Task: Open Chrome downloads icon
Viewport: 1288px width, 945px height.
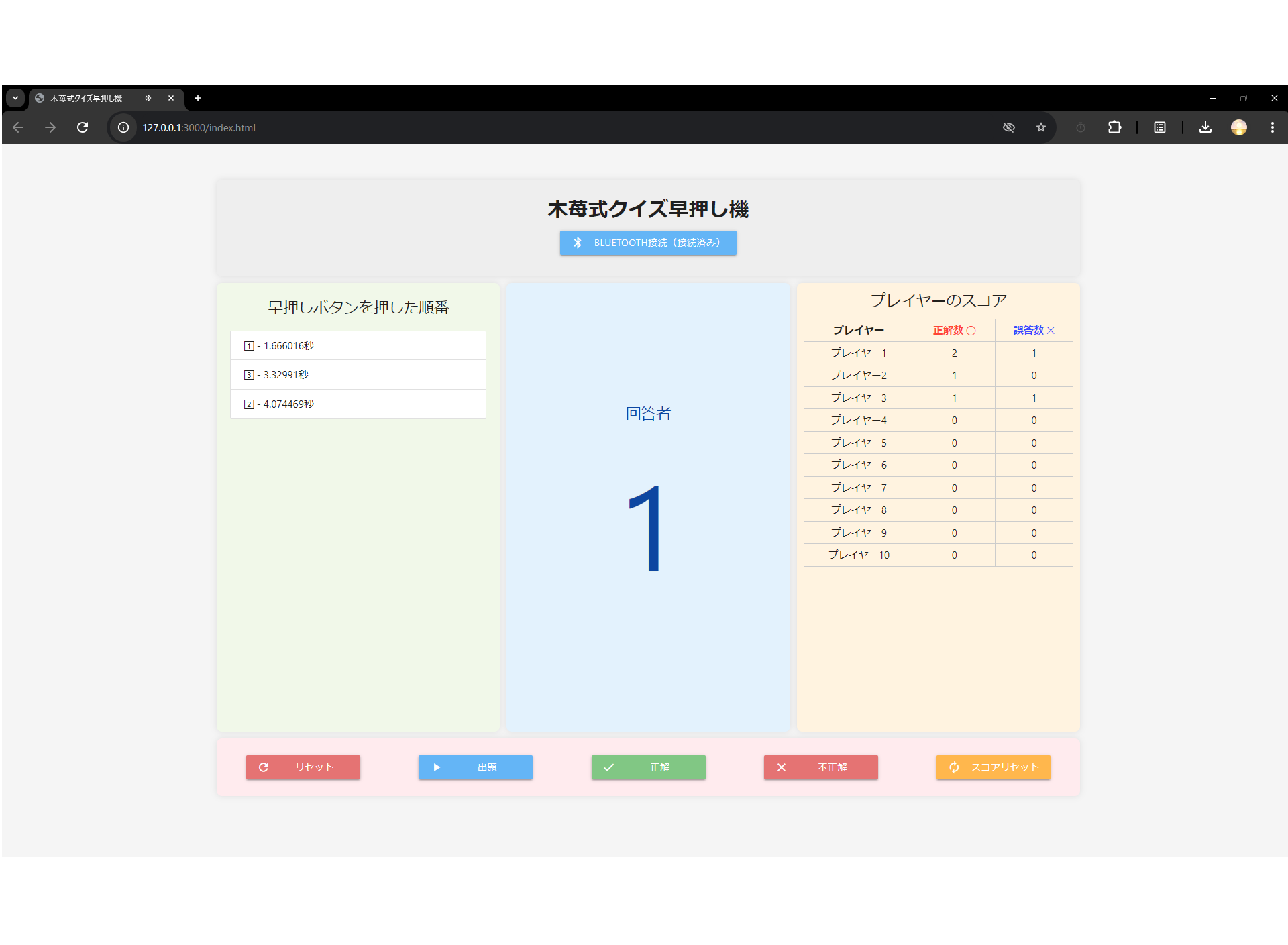Action: coord(1205,127)
